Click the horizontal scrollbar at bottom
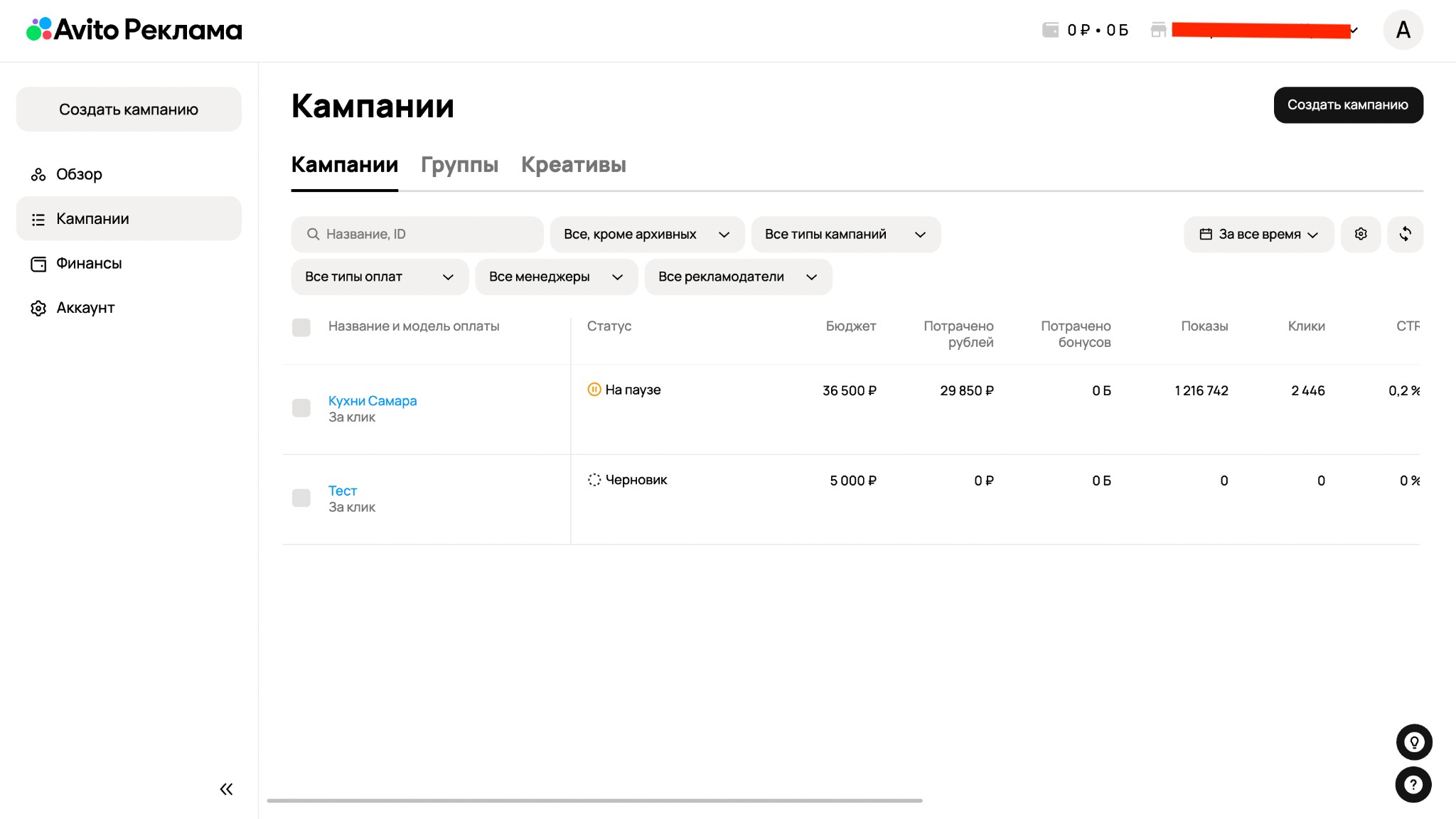 (594, 801)
